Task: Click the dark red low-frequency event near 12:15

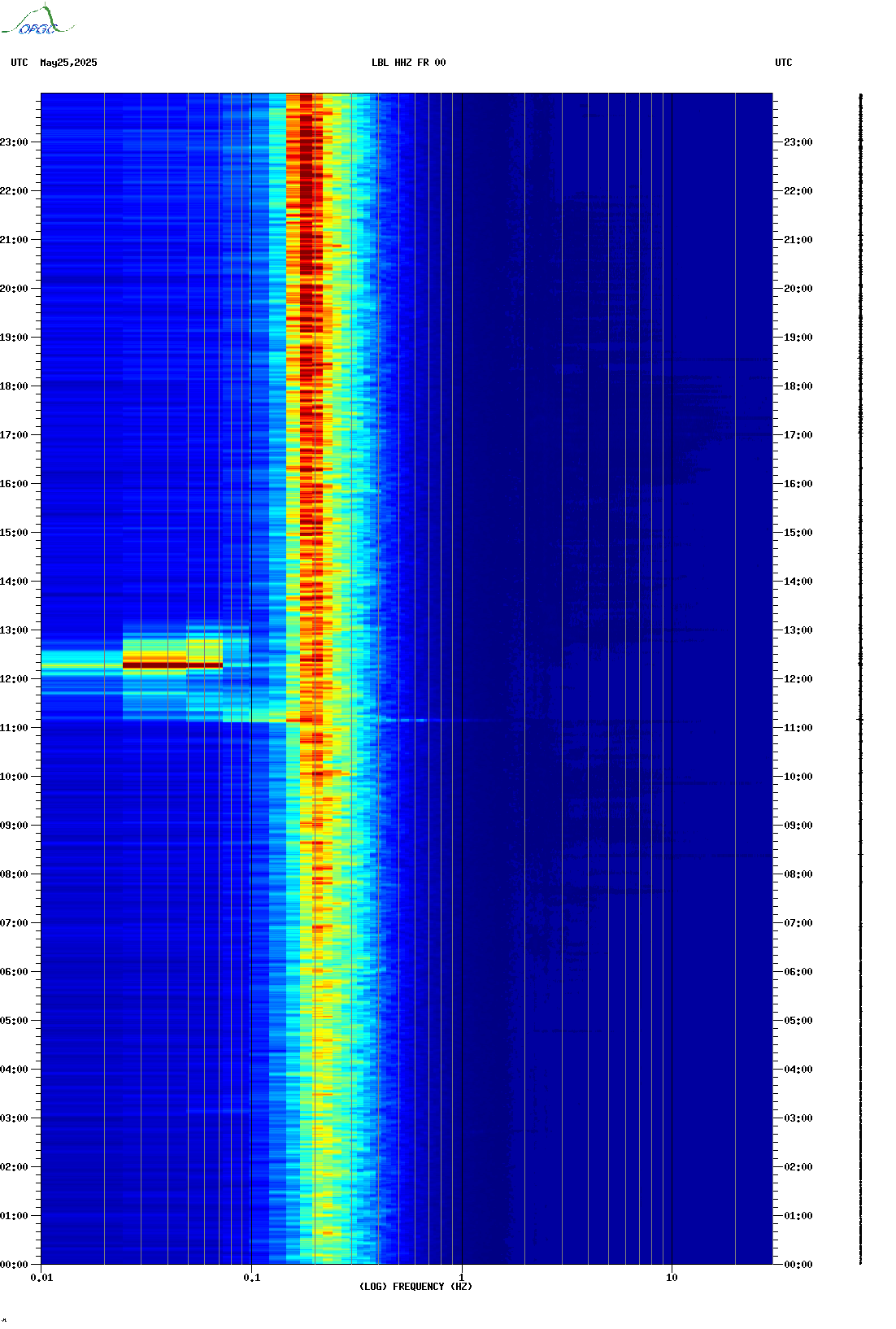Action: (172, 665)
